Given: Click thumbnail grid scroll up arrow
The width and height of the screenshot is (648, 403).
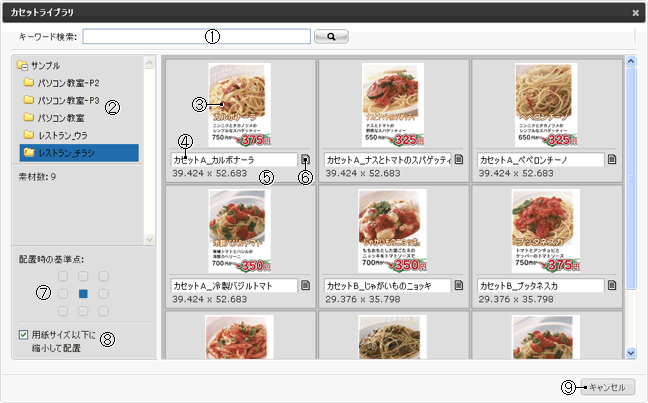Looking at the screenshot, I should [631, 62].
